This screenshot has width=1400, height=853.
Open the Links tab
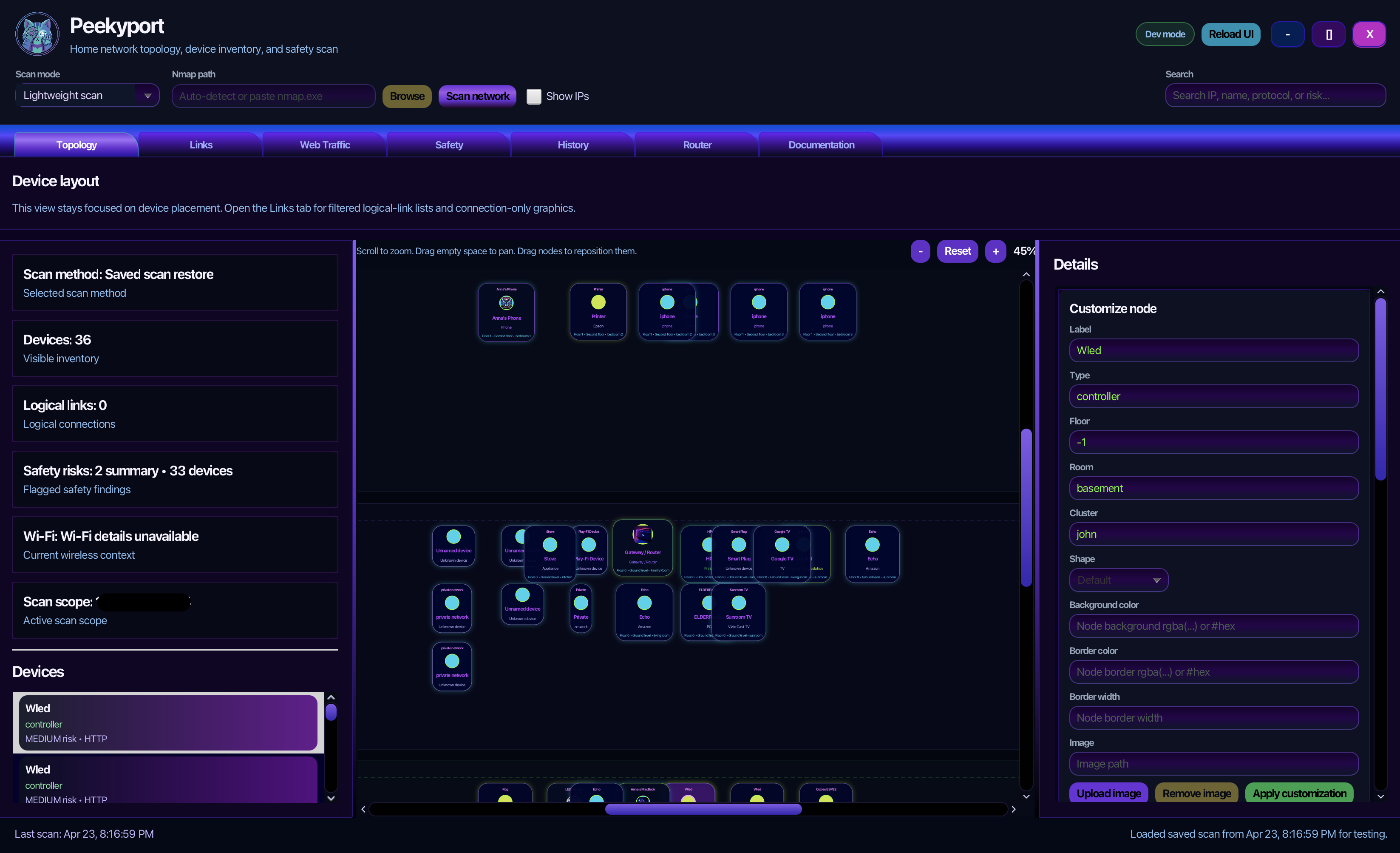[201, 144]
